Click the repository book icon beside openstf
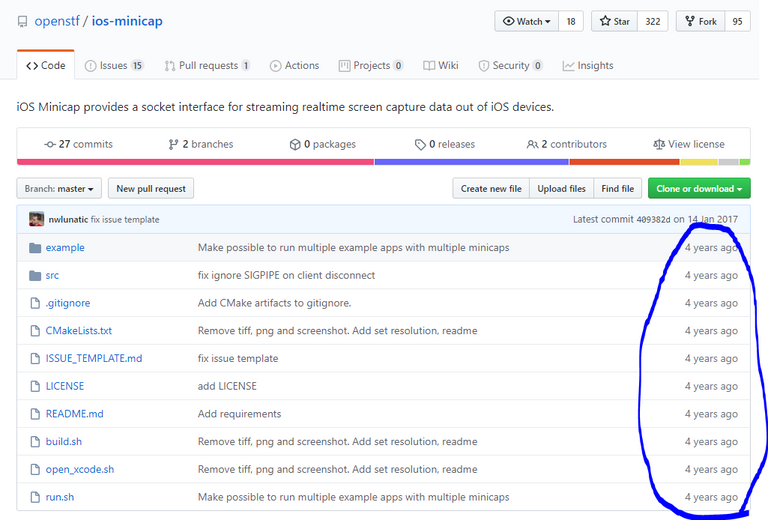The width and height of the screenshot is (768, 520). coord(23,22)
